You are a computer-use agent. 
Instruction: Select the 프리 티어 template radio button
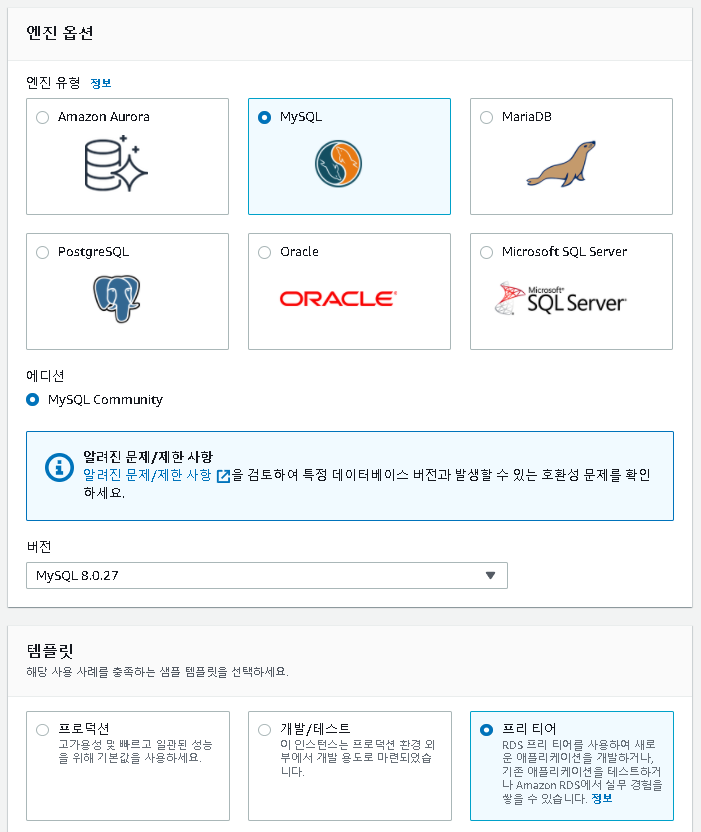click(486, 730)
